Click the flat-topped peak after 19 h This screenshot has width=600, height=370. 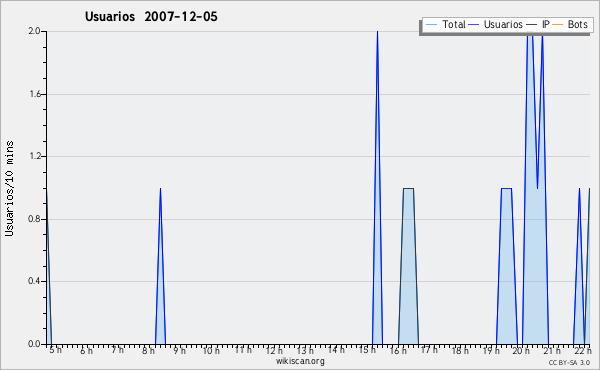point(507,266)
